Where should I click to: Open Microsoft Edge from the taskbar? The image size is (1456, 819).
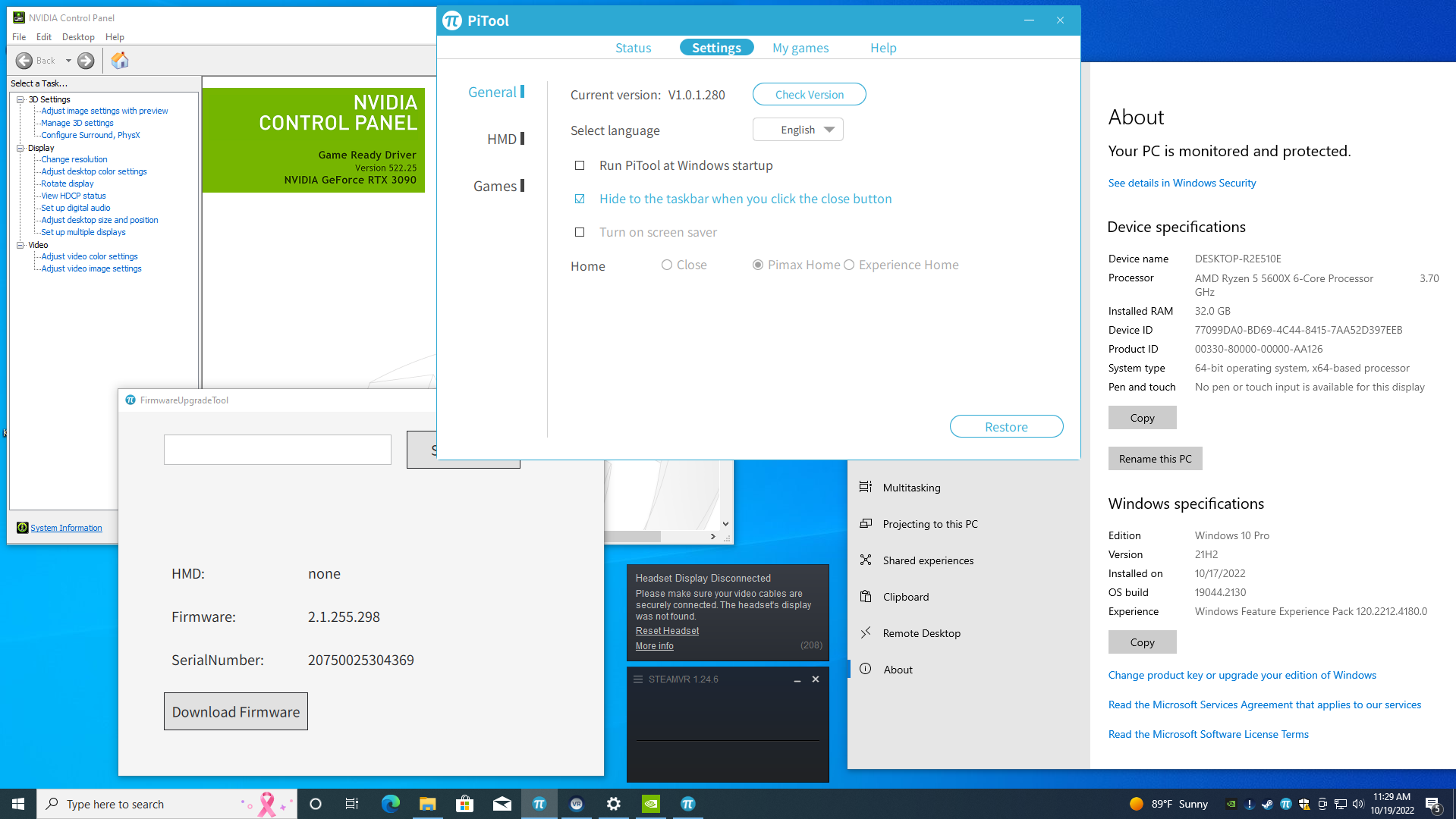[390, 804]
